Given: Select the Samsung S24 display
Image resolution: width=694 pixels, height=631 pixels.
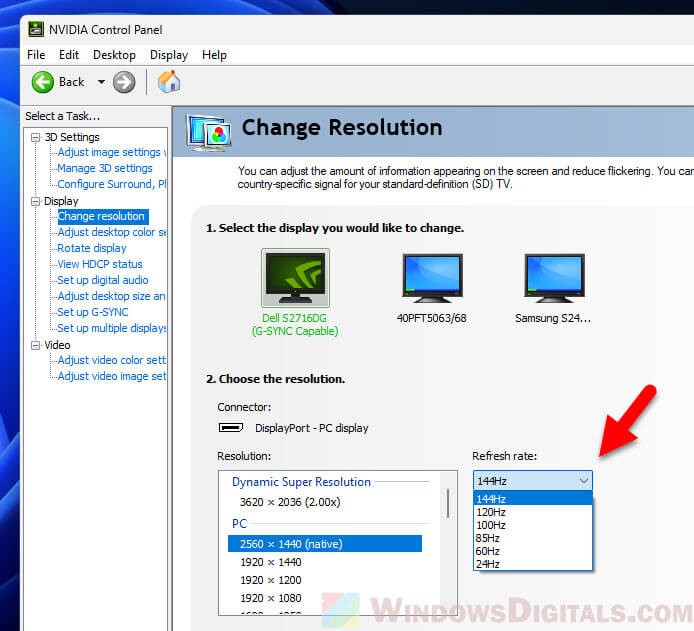Looking at the screenshot, I should pos(554,278).
